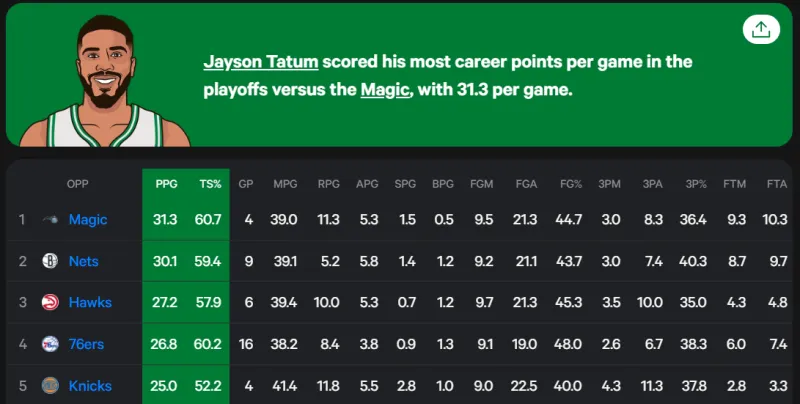Click the Hawks team logo icon

pyautogui.click(x=51, y=303)
